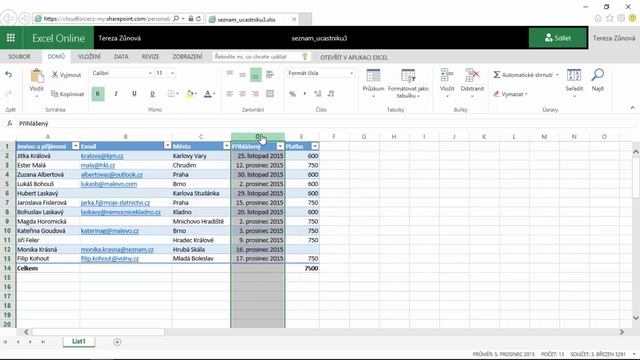Open filter dropdown for Email column
Screen dimensions: 640x360
point(167,146)
